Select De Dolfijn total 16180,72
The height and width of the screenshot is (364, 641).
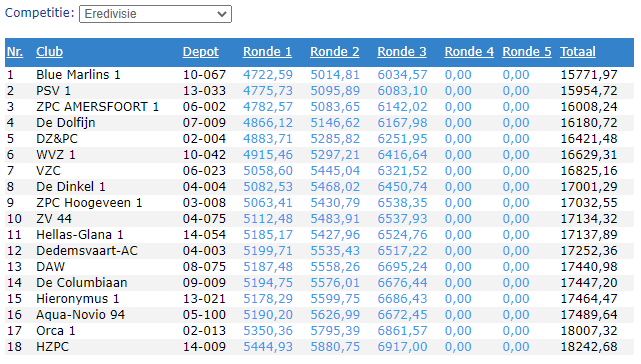click(589, 123)
